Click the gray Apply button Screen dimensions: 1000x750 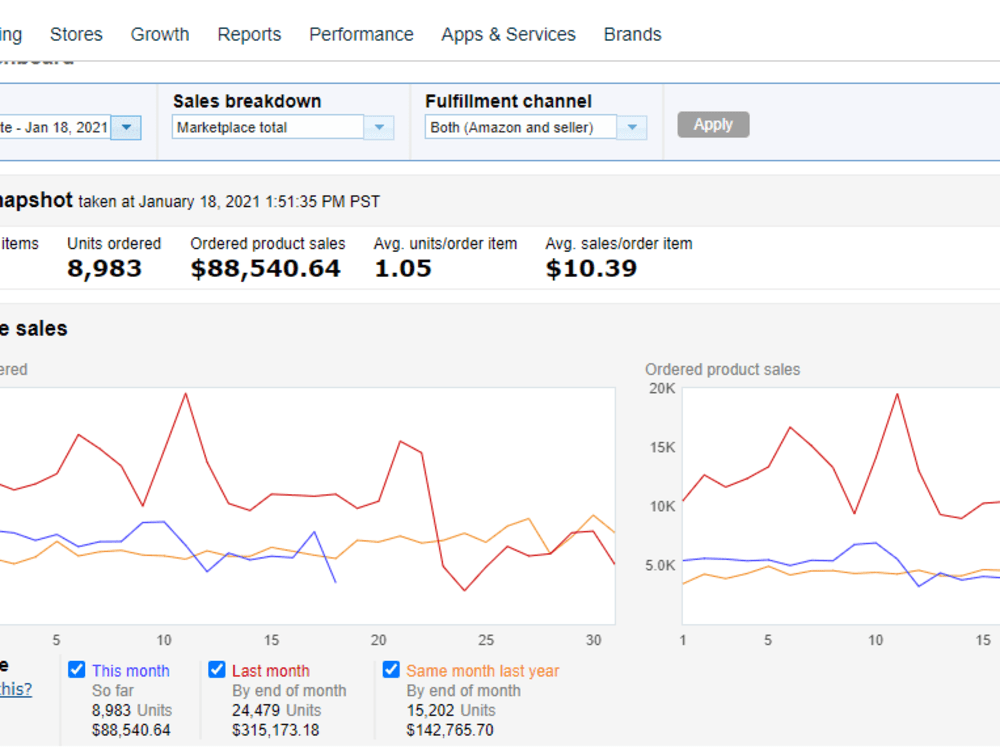(x=713, y=124)
